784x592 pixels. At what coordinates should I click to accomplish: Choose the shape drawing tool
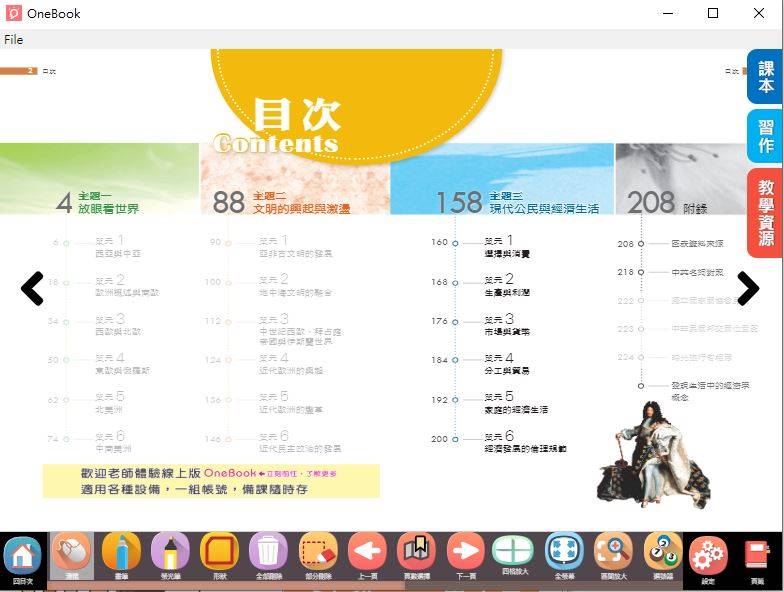[x=220, y=556]
